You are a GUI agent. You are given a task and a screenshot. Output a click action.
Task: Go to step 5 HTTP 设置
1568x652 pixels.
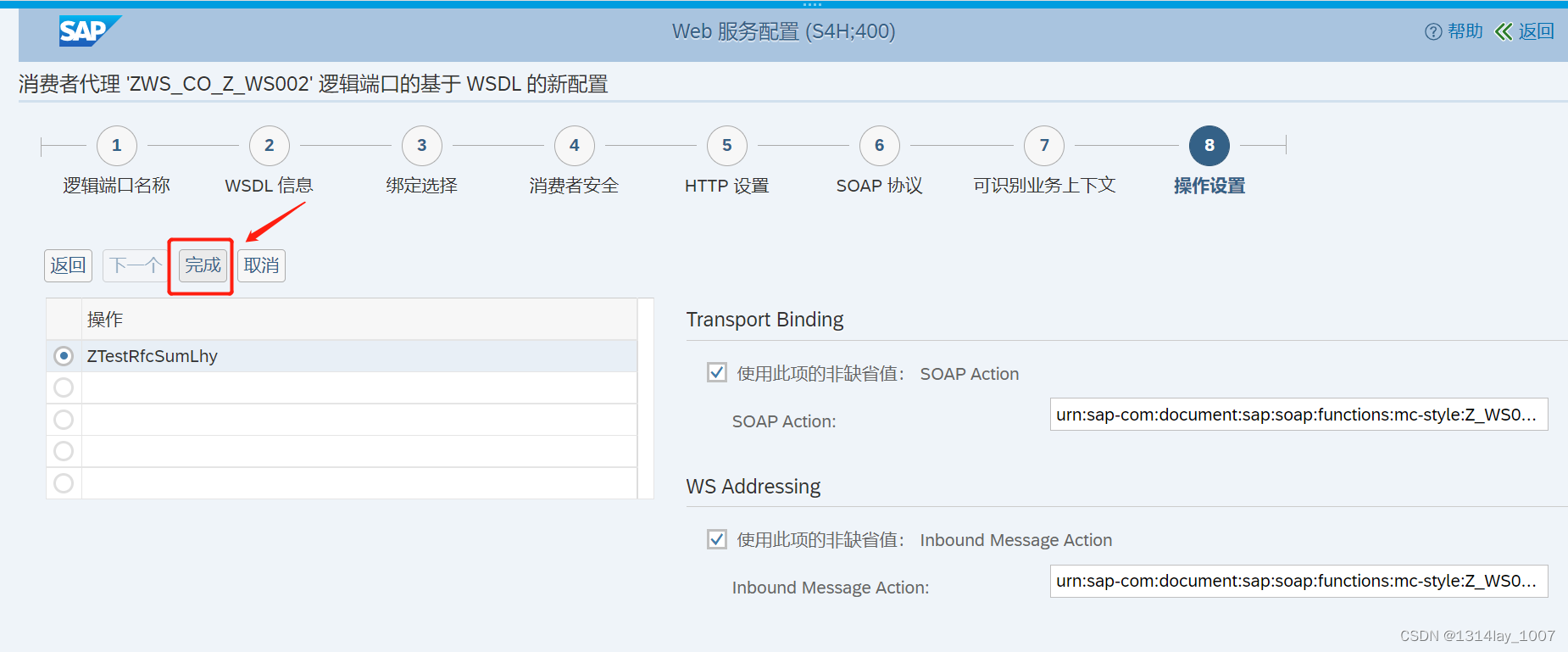coord(727,146)
